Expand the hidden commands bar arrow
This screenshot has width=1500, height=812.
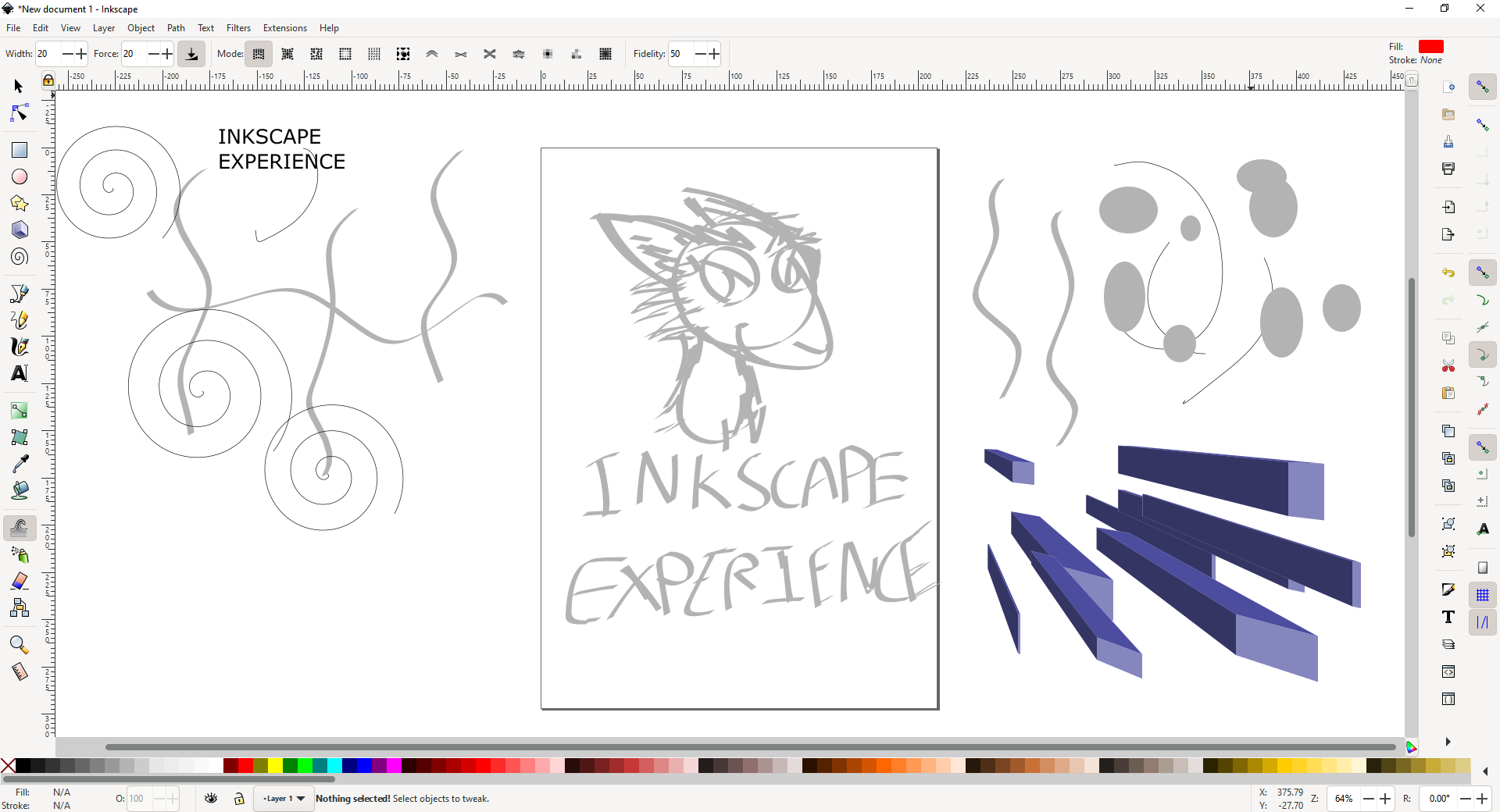tap(1448, 742)
